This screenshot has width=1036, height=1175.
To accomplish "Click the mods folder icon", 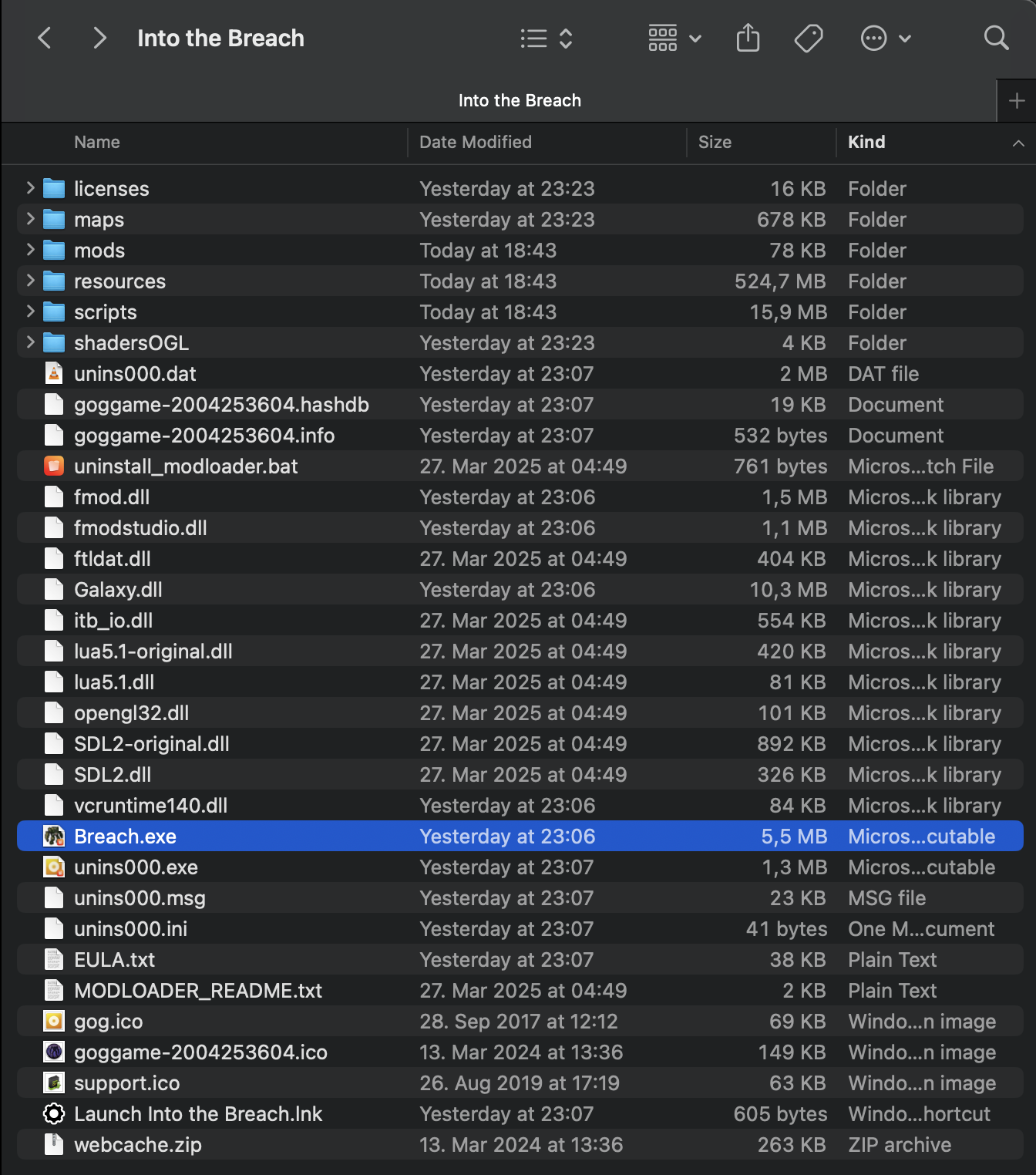I will point(54,250).
